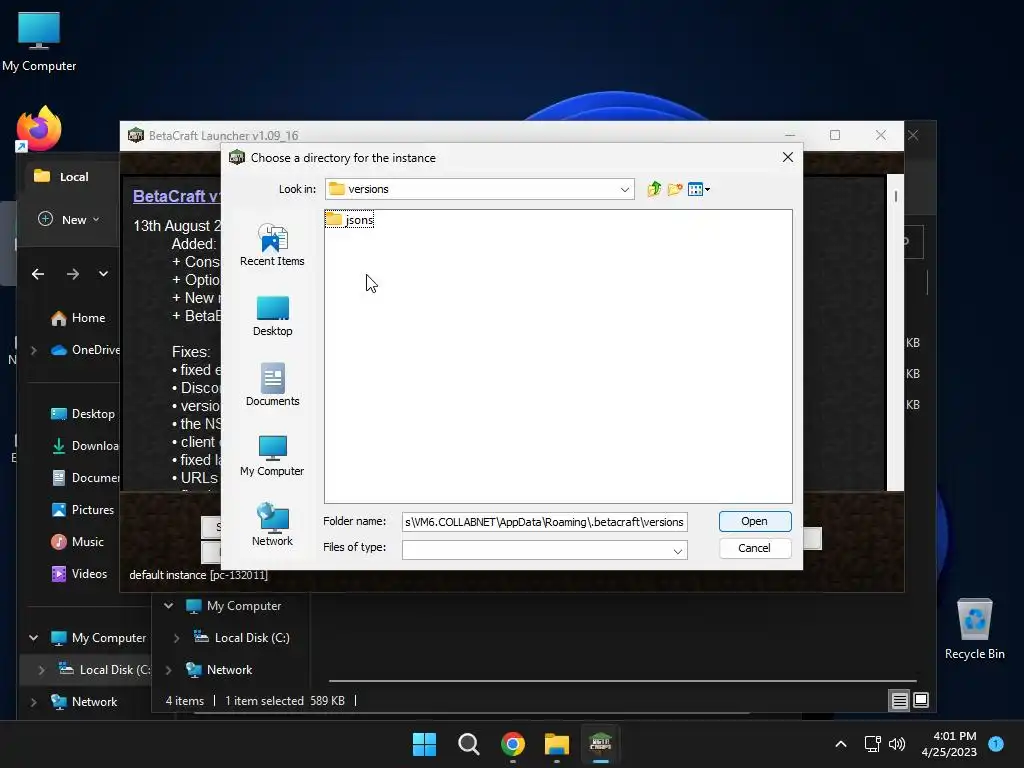This screenshot has width=1024, height=768.
Task: Expand Network node in second tree
Action: coord(168,670)
